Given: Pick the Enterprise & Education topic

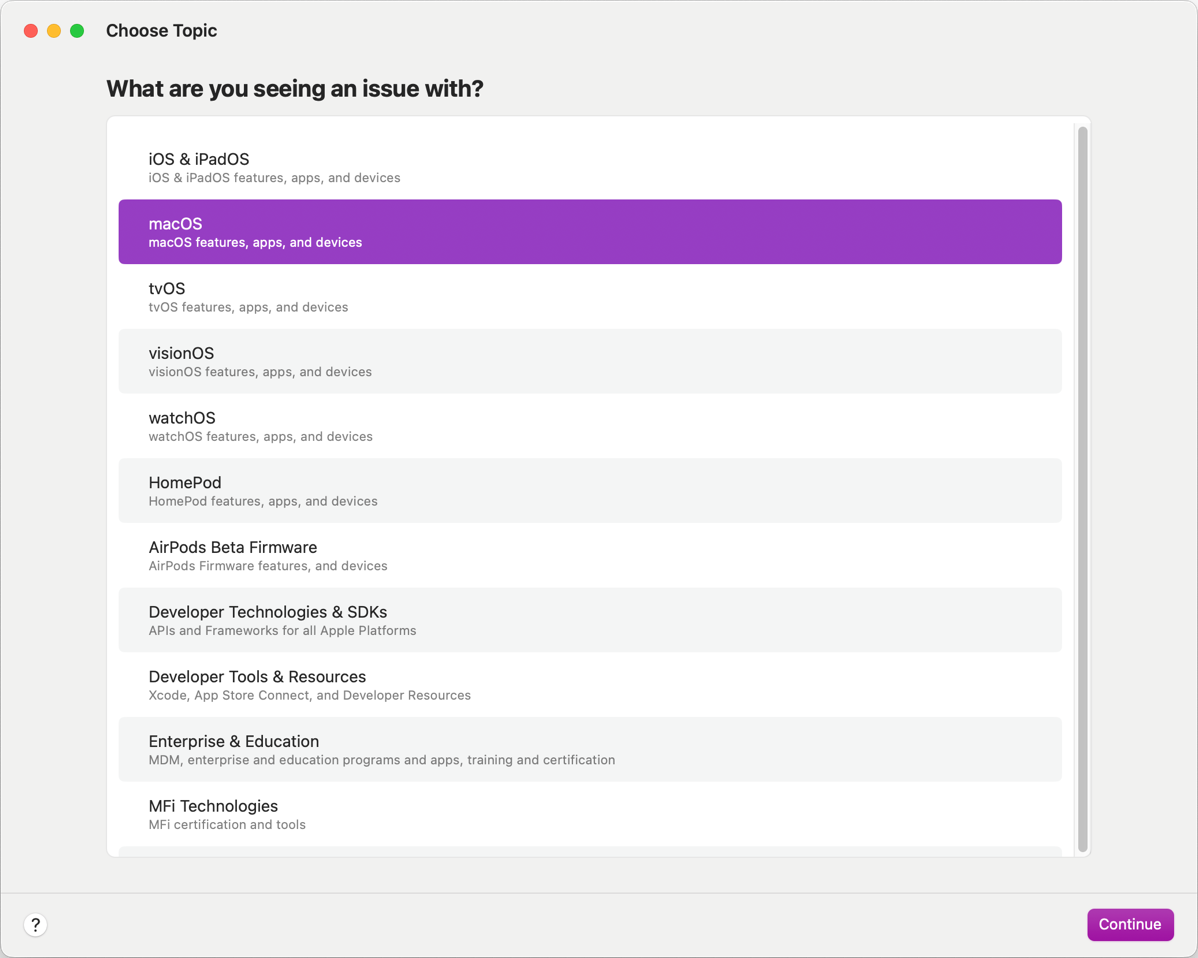Looking at the screenshot, I should point(589,749).
